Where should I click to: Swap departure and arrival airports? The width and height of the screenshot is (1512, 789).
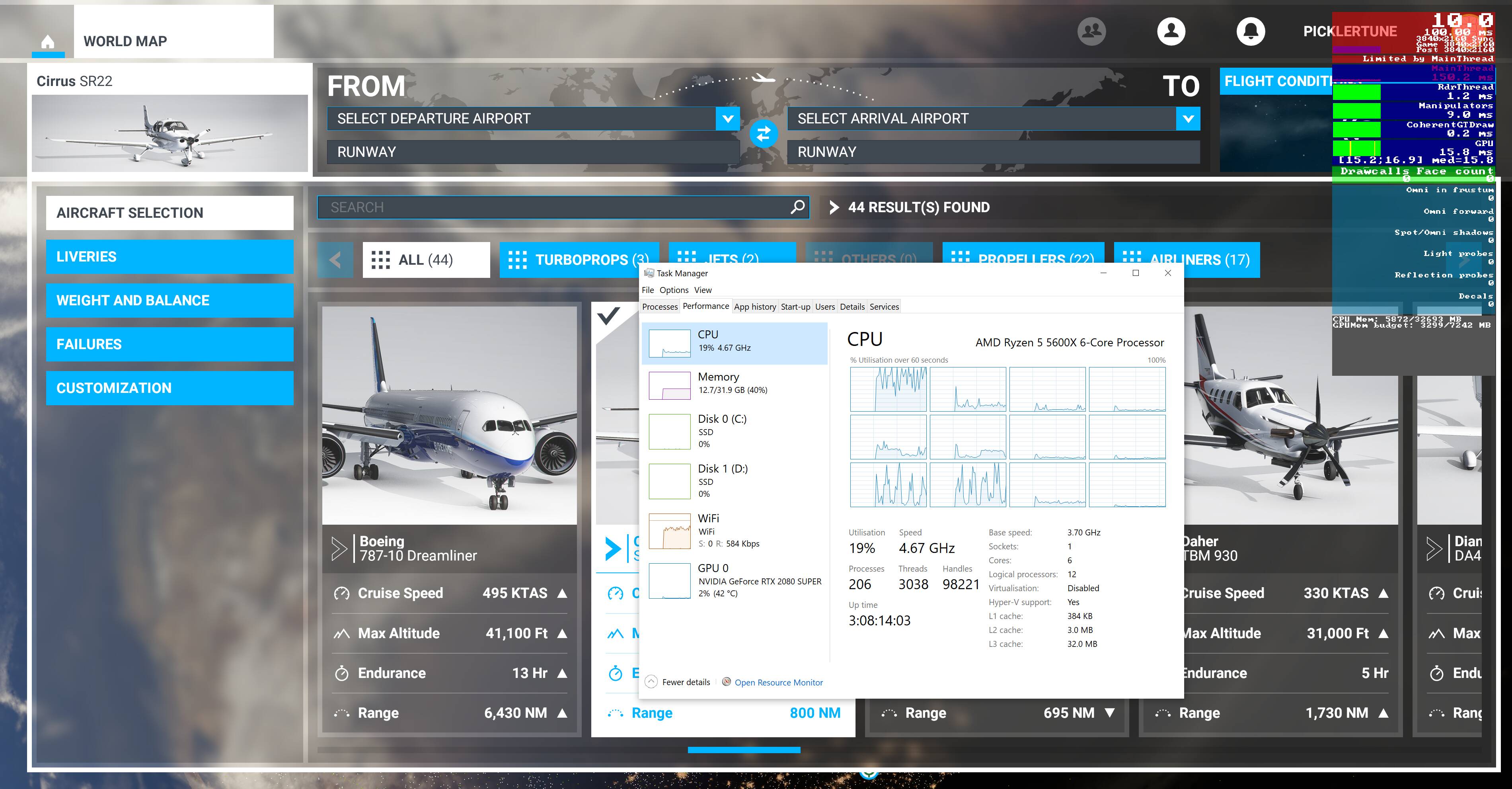point(763,135)
